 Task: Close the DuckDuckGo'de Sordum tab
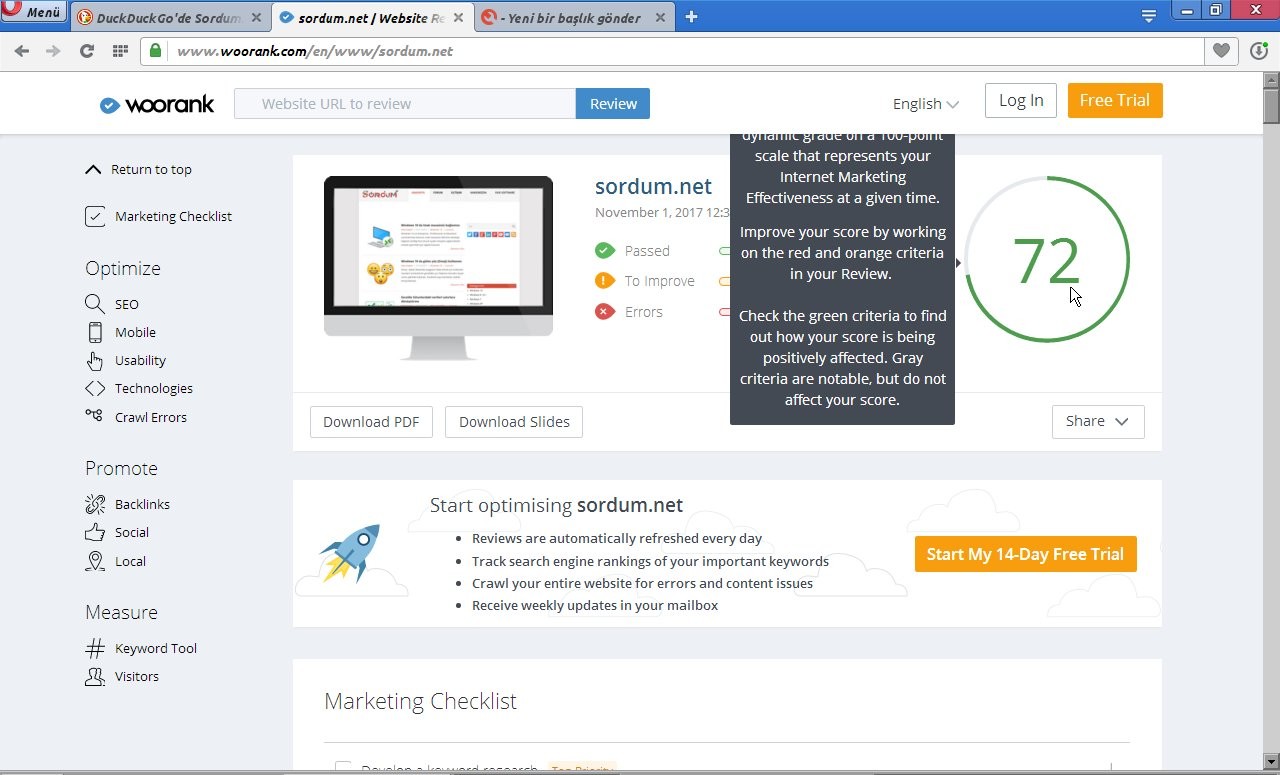(256, 18)
